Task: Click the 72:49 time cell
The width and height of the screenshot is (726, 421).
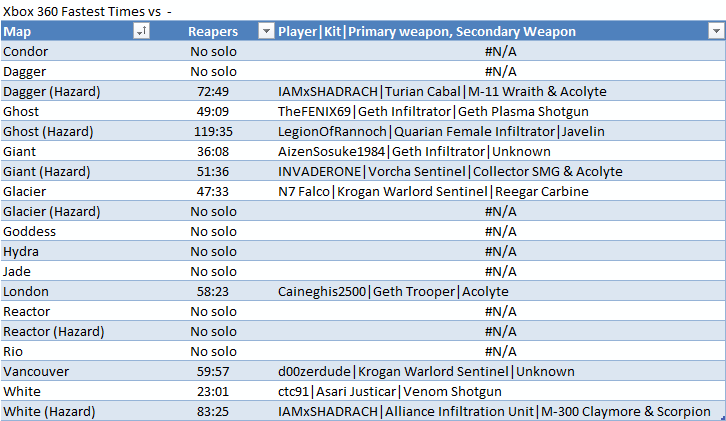Action: tap(213, 91)
